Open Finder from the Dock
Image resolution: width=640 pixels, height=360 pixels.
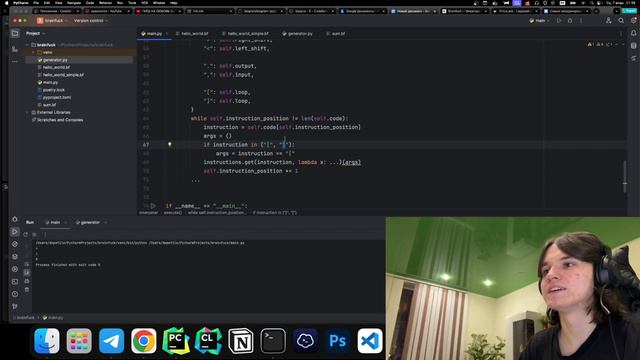(47, 340)
